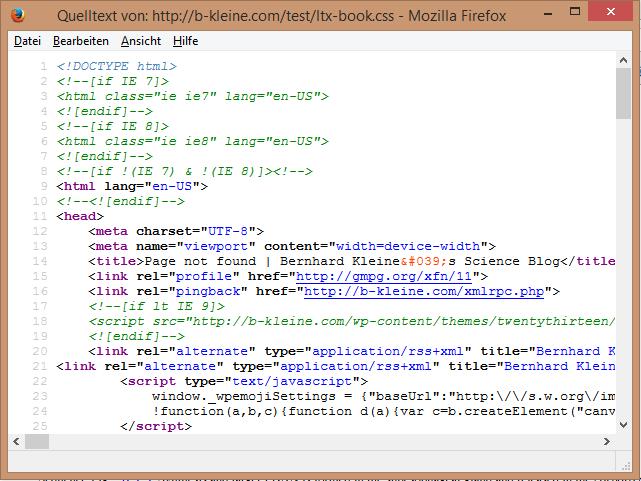The image size is (641, 481).
Task: Open the Datei menu
Action: [x=27, y=41]
